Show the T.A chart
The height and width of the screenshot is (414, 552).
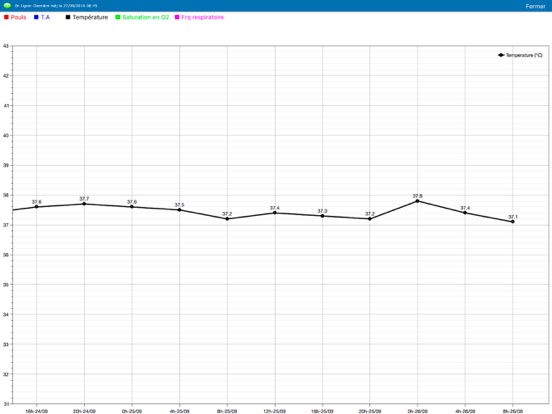(x=45, y=17)
